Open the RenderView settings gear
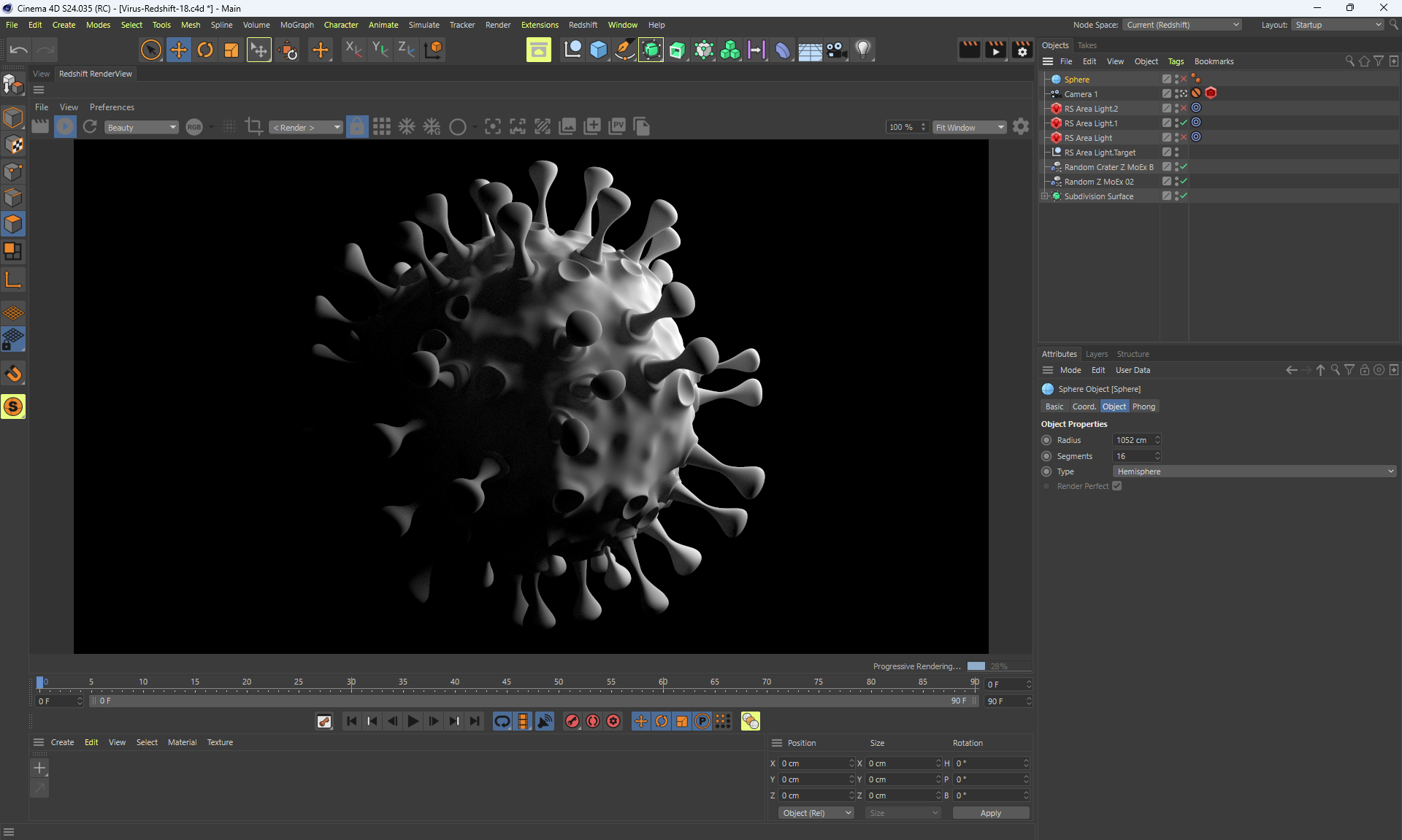This screenshot has height=840, width=1402. [x=1021, y=127]
